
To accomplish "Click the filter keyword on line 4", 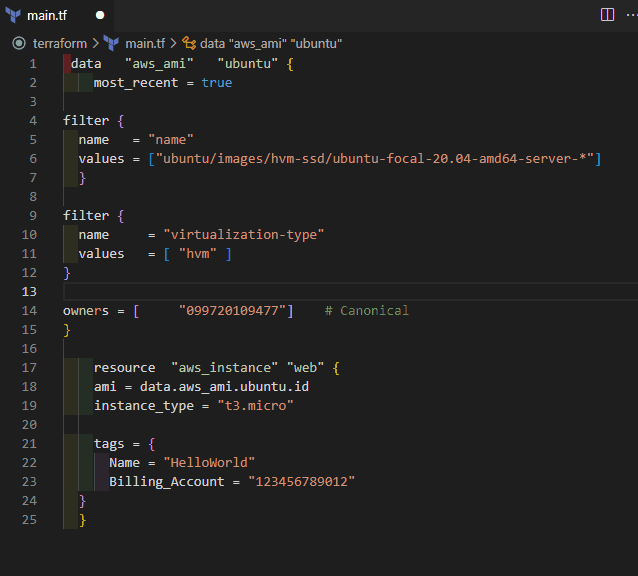I will tap(86, 121).
